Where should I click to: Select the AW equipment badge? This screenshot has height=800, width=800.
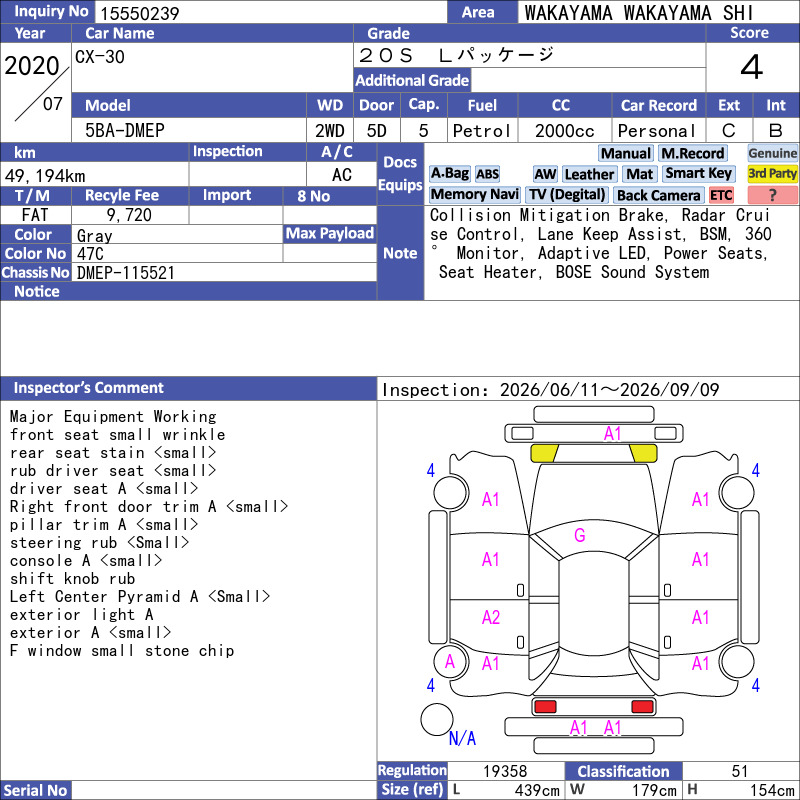point(545,174)
